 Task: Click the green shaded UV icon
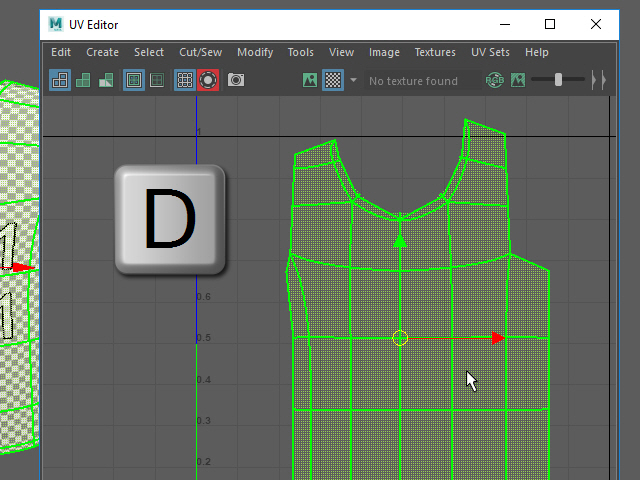pyautogui.click(x=84, y=80)
